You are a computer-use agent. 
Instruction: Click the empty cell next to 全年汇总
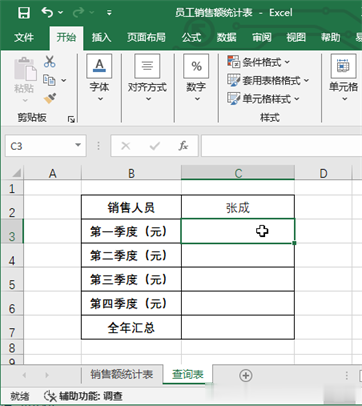coord(238,327)
